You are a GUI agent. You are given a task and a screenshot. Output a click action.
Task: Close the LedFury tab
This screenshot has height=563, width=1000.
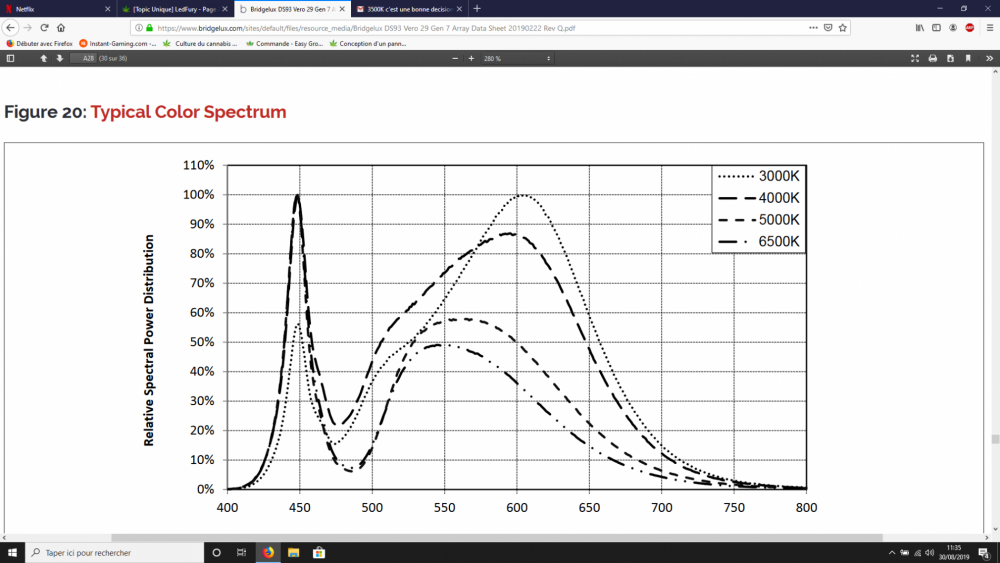[224, 9]
